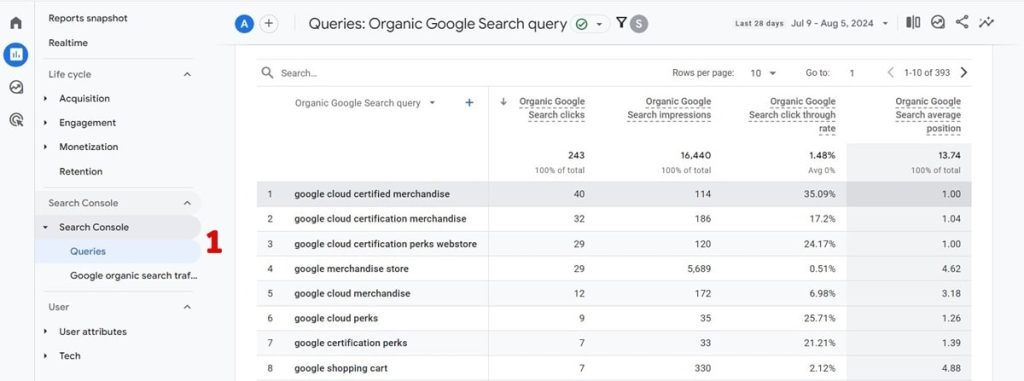Image resolution: width=1024 pixels, height=381 pixels.
Task: Collapse the User section
Action: (x=187, y=307)
